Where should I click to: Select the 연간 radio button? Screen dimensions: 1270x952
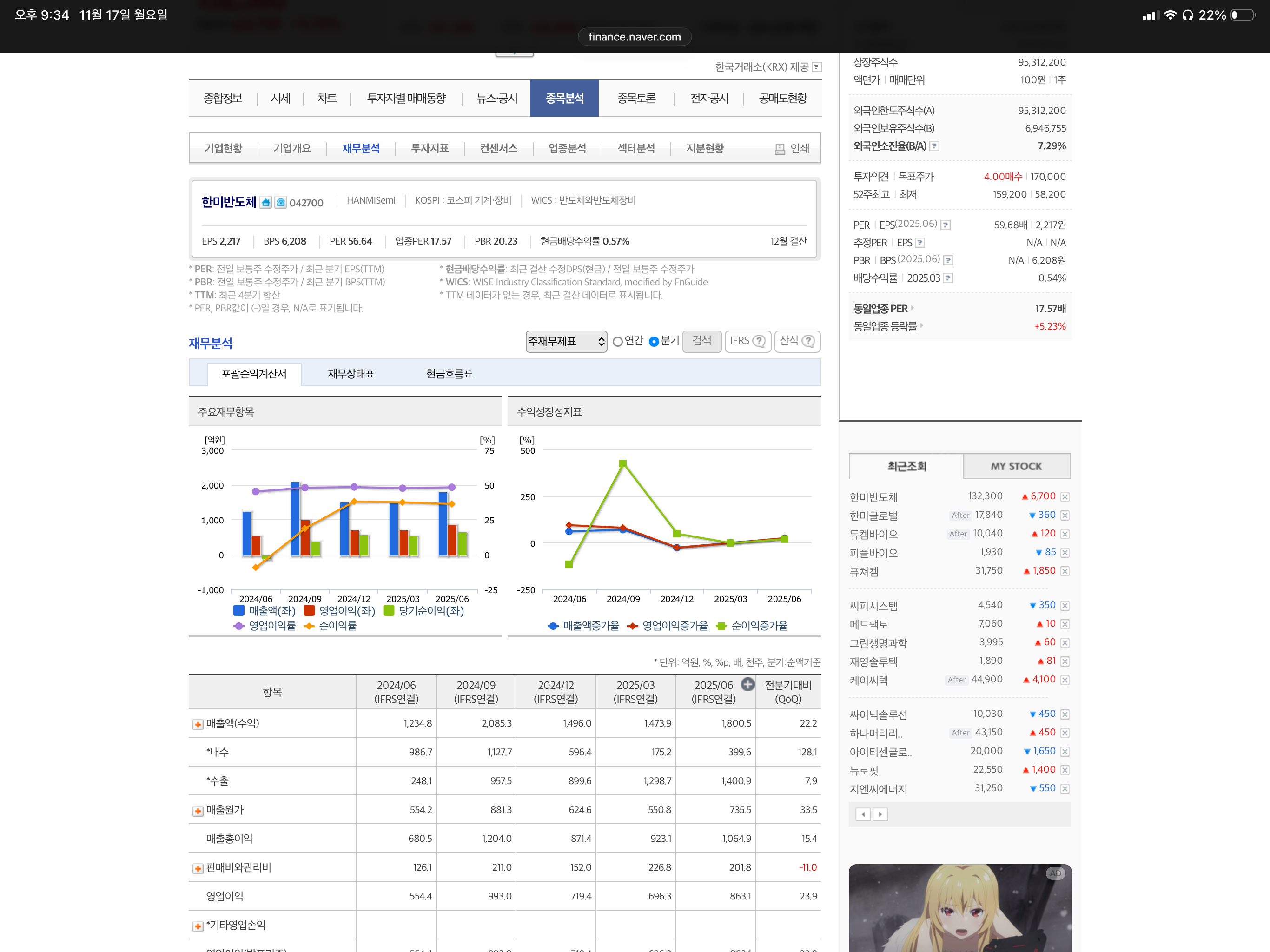pos(618,341)
